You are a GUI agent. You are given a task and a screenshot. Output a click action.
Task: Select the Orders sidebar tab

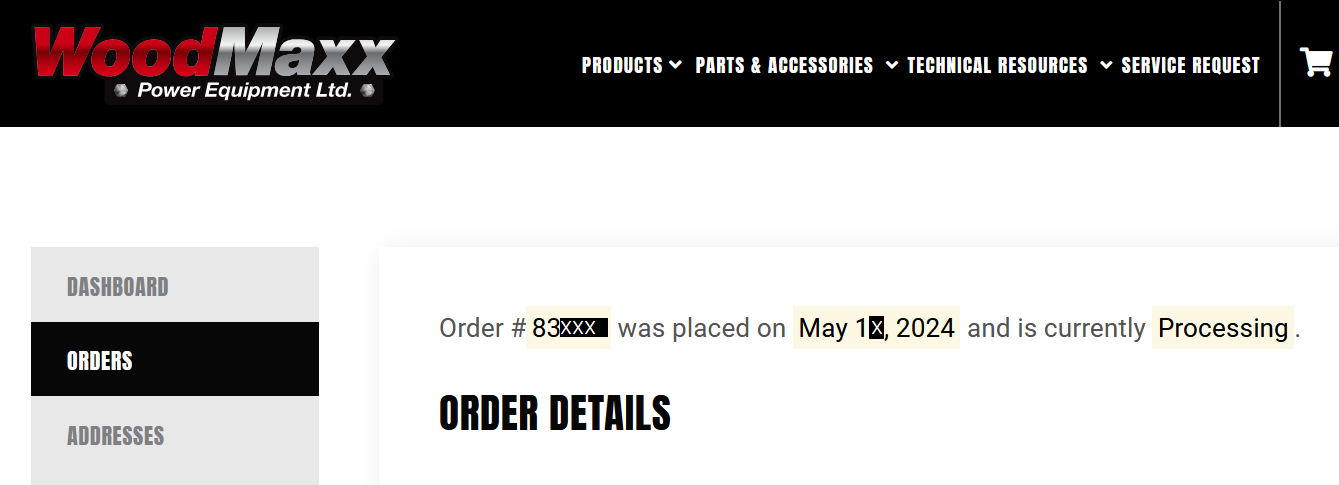pyautogui.click(x=100, y=360)
